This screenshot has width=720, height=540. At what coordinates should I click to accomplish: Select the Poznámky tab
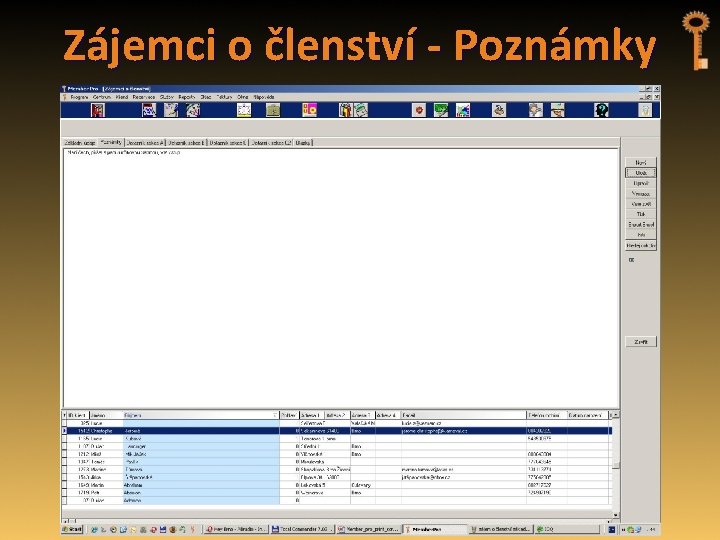111,142
